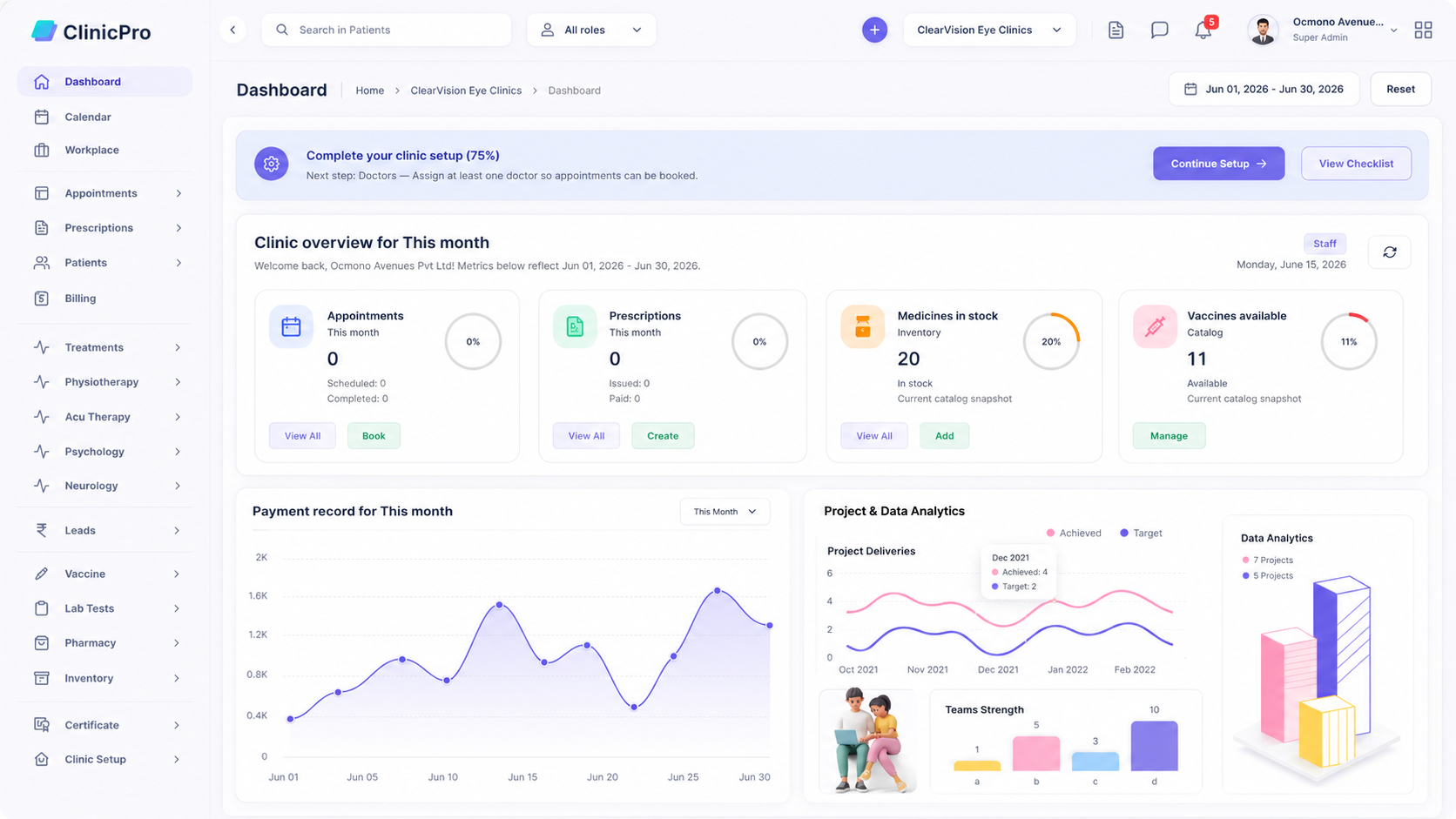The width and height of the screenshot is (1456, 819).
Task: Click the user avatar picture
Action: point(1263,30)
